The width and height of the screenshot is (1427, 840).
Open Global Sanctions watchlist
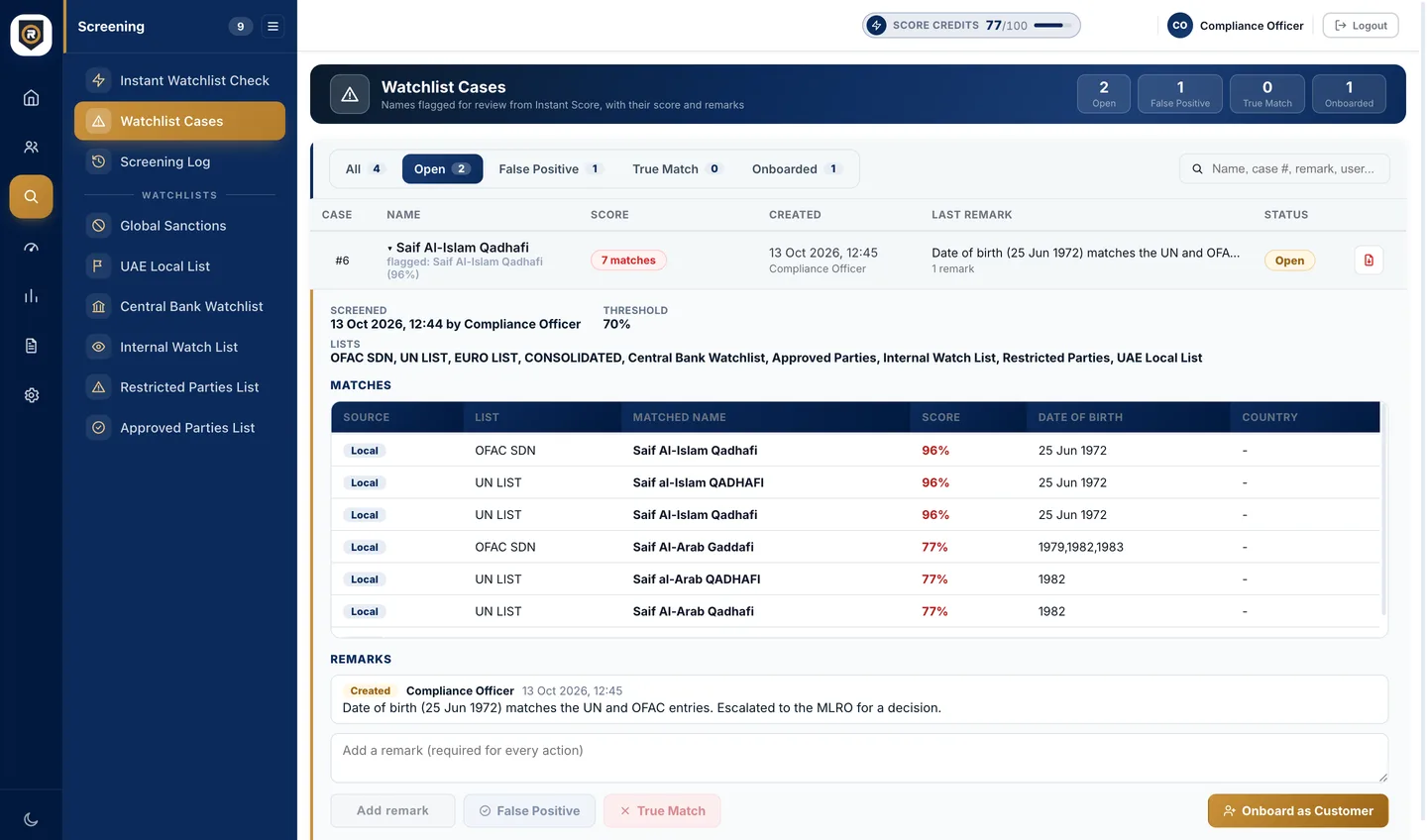179,226
